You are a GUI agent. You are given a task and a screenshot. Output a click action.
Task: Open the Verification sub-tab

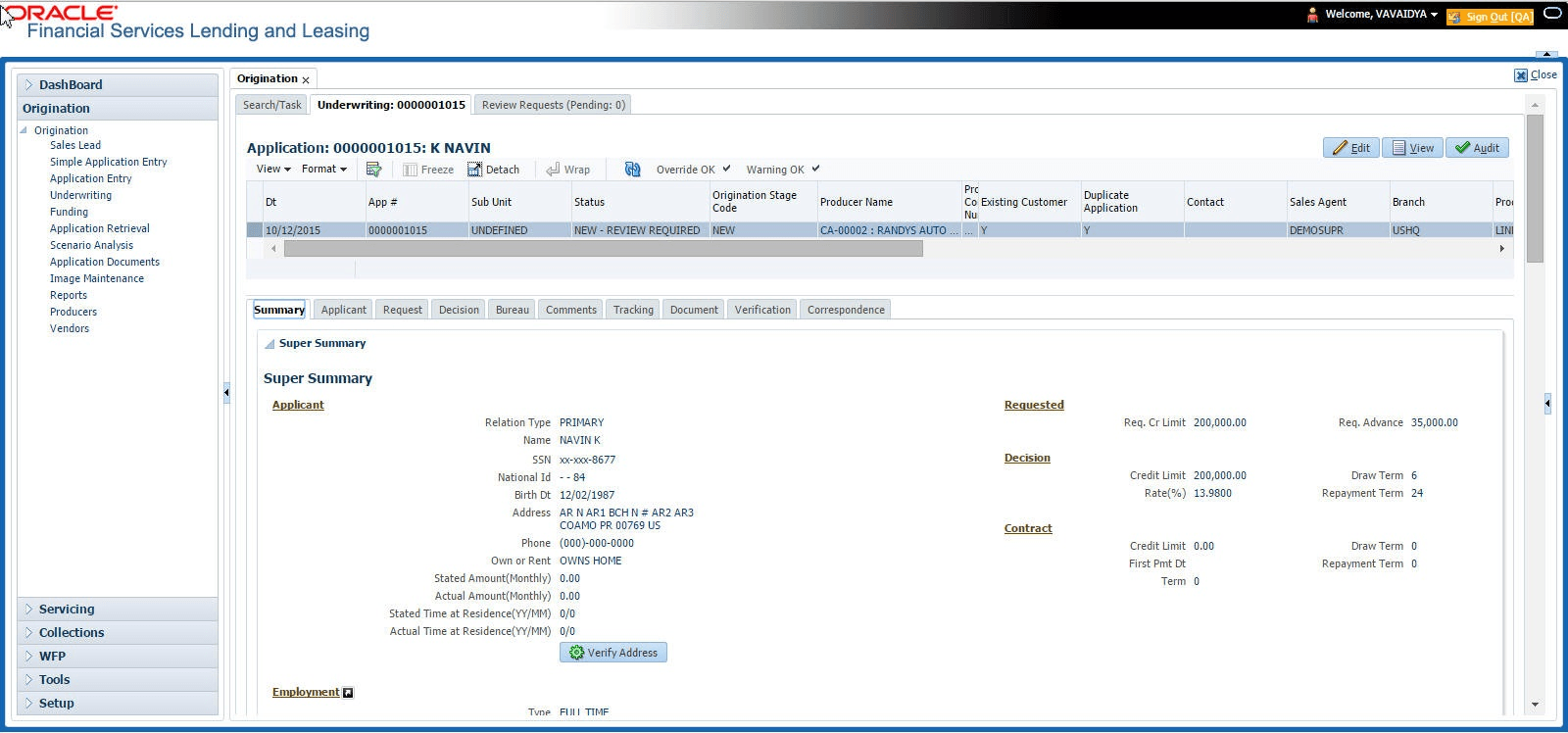click(x=762, y=310)
